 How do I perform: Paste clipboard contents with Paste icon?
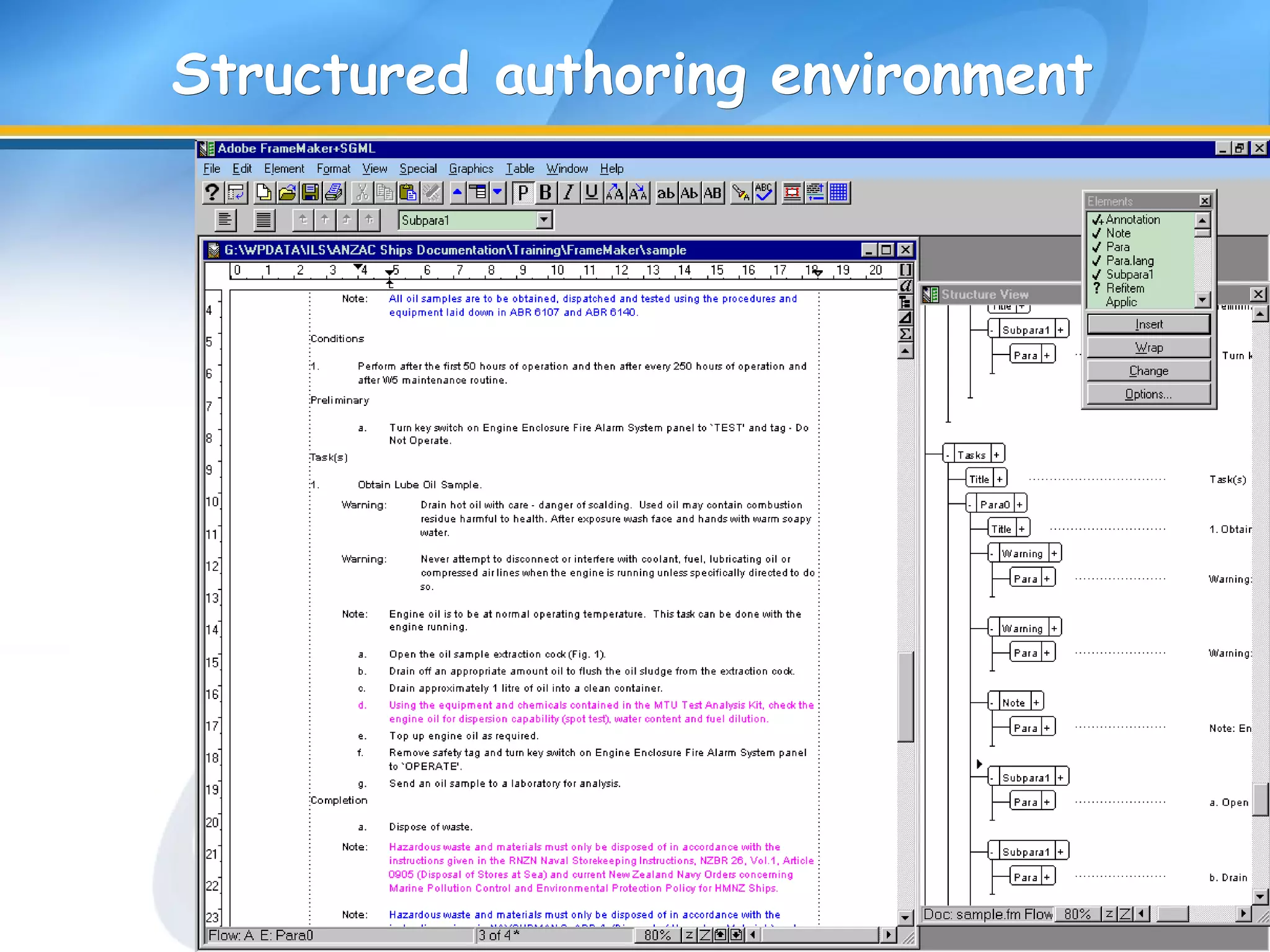tap(408, 193)
